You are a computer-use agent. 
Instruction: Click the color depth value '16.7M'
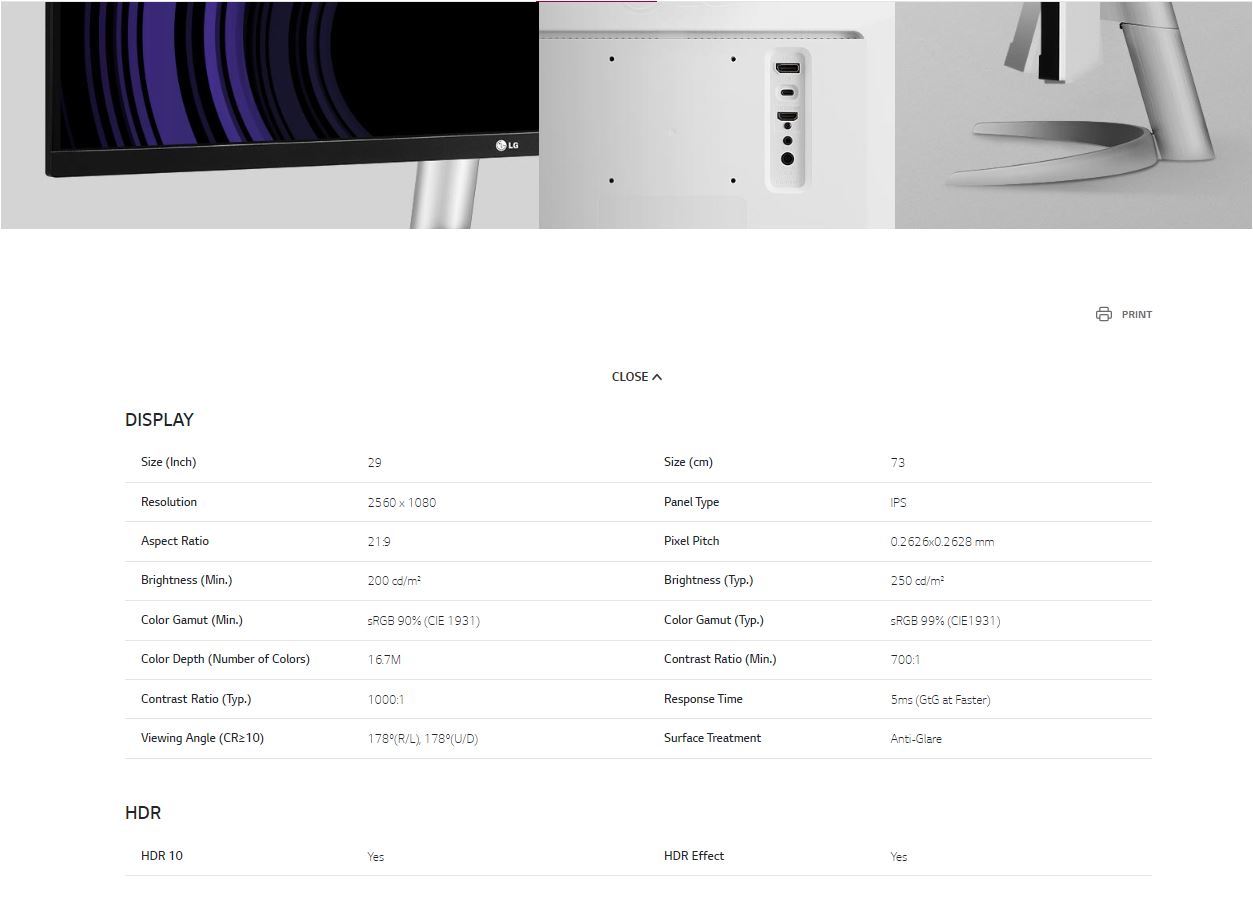[x=384, y=660]
